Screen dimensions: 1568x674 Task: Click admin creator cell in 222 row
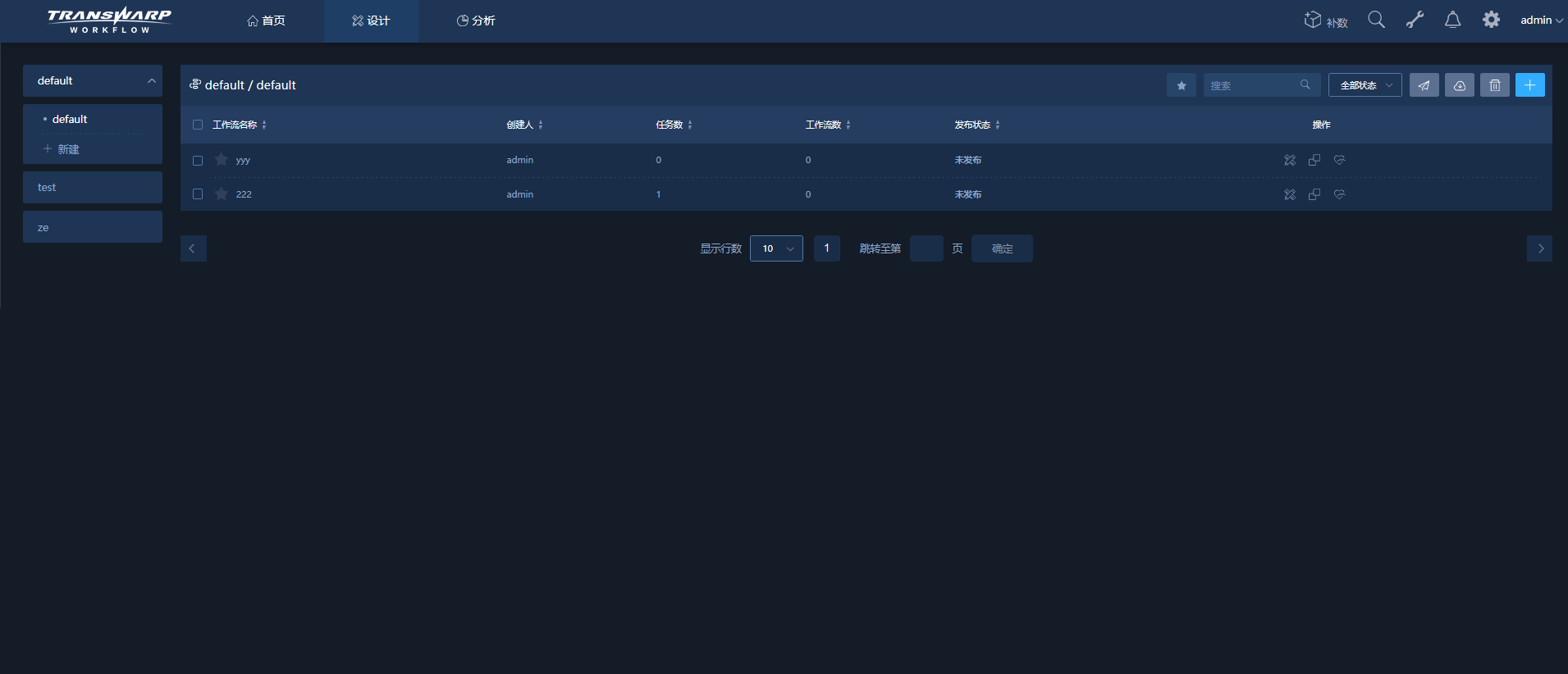(520, 194)
